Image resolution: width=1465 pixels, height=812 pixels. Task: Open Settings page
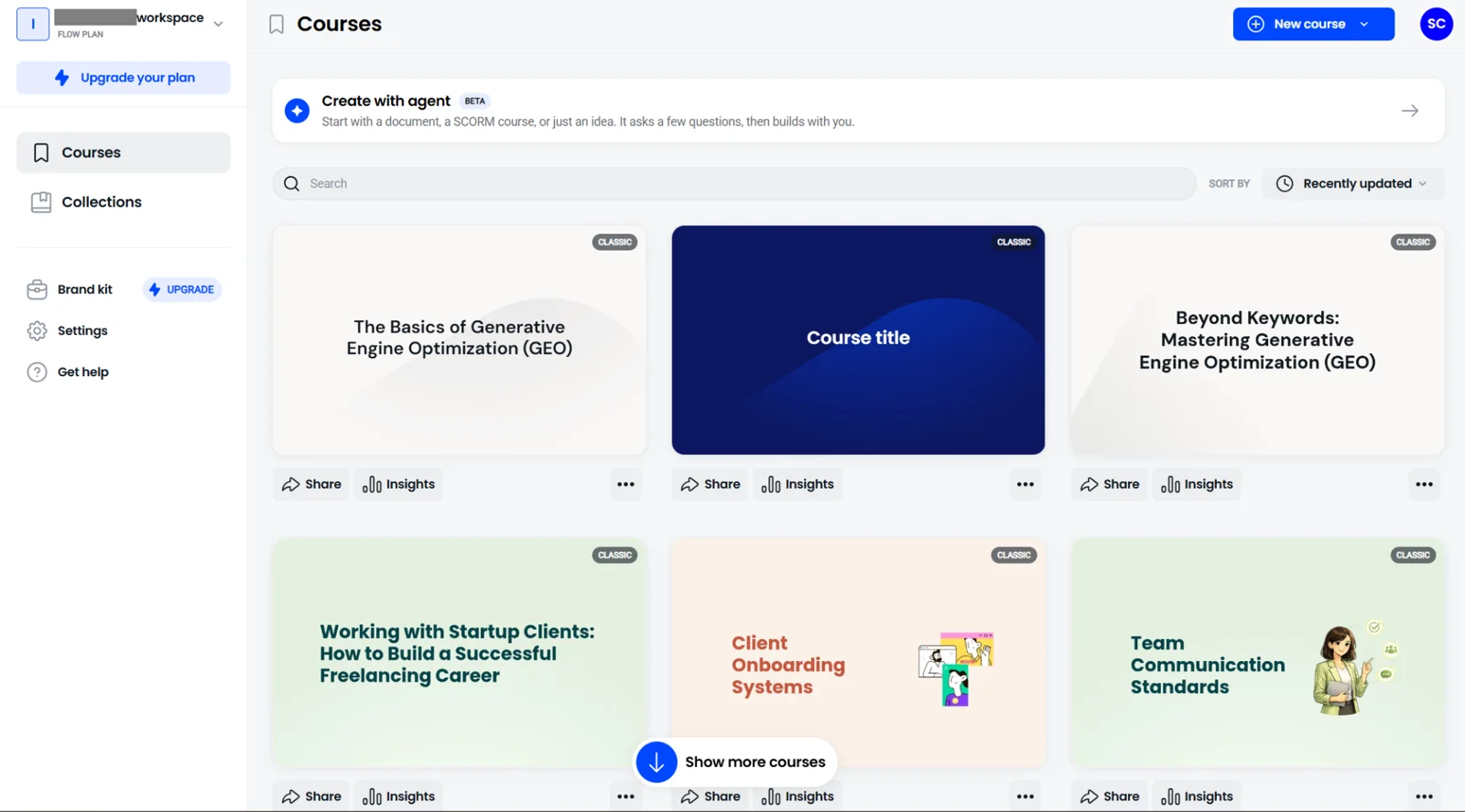pyautogui.click(x=82, y=331)
